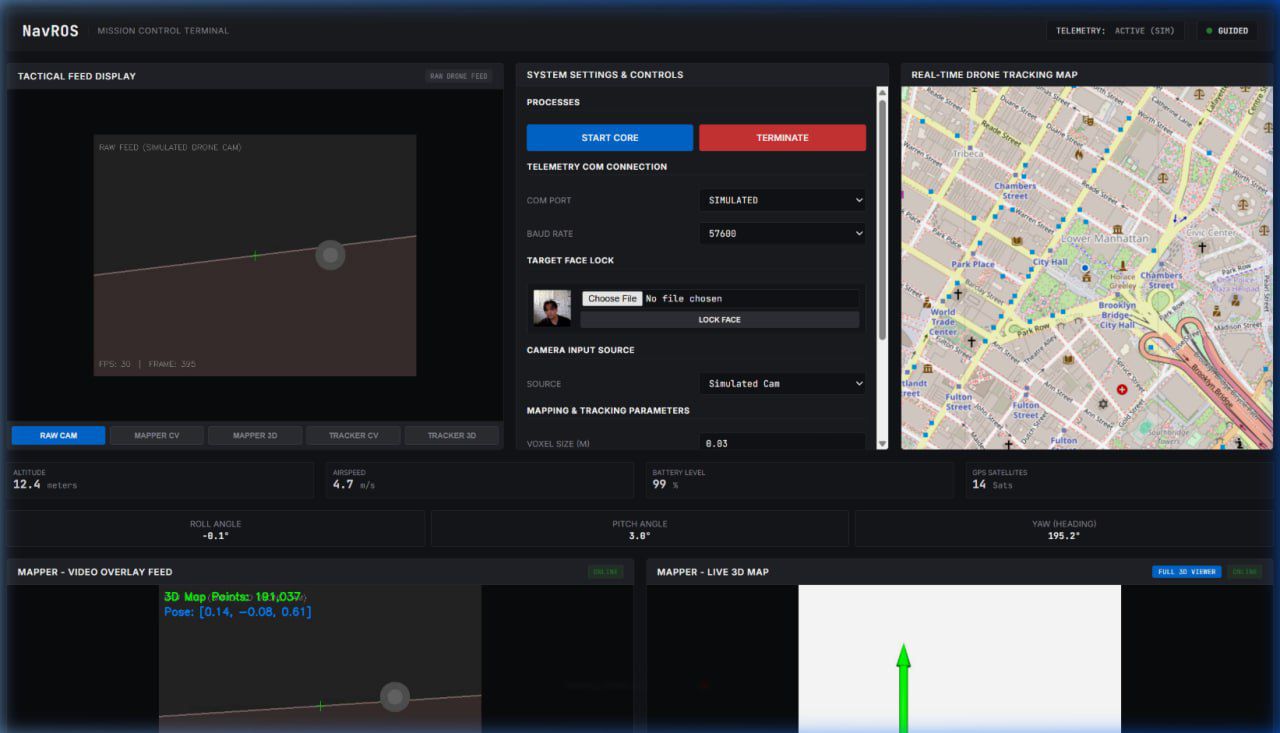Click church cross icon on Barclay Street

[958, 294]
